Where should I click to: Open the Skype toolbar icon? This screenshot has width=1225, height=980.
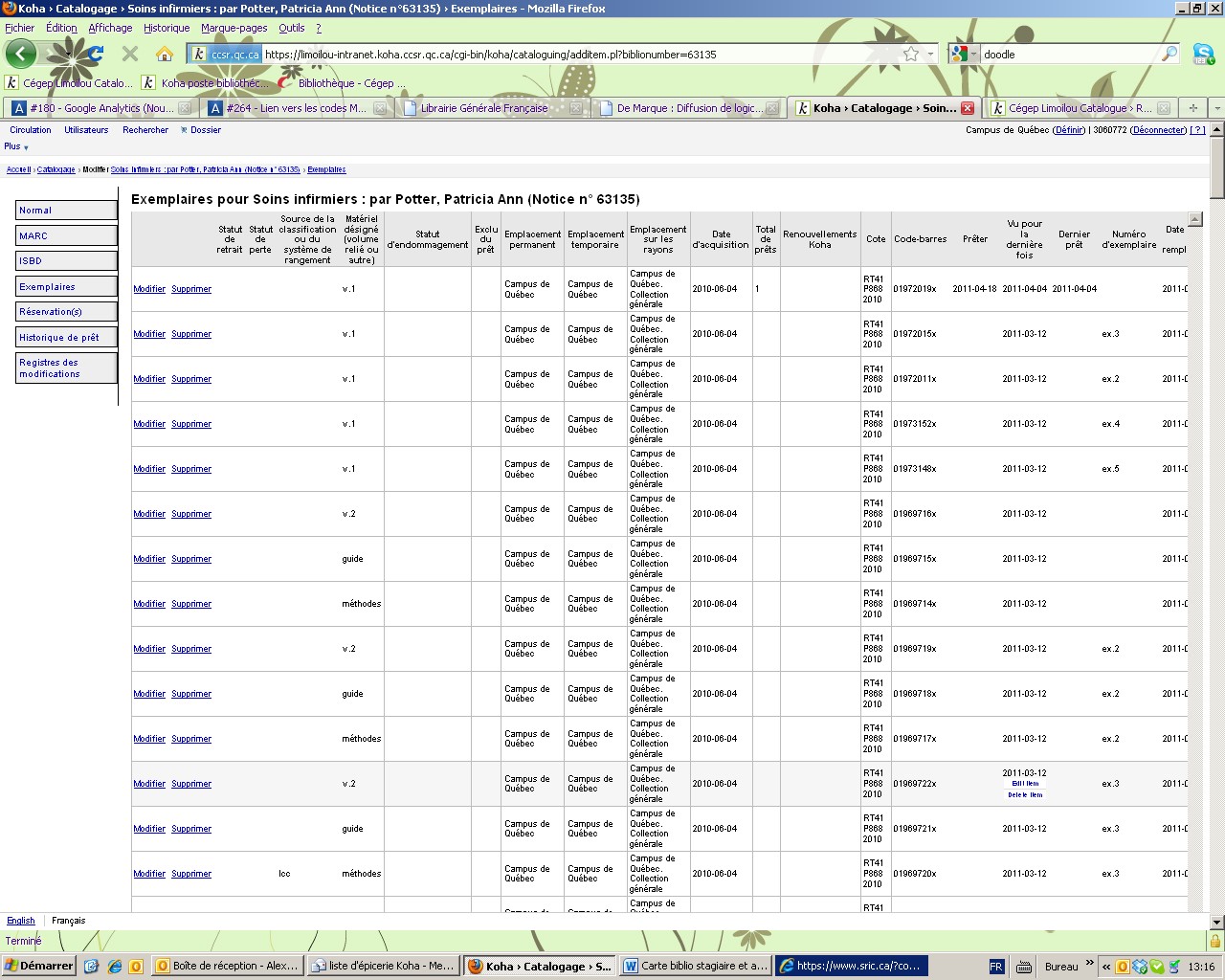pyautogui.click(x=1203, y=55)
